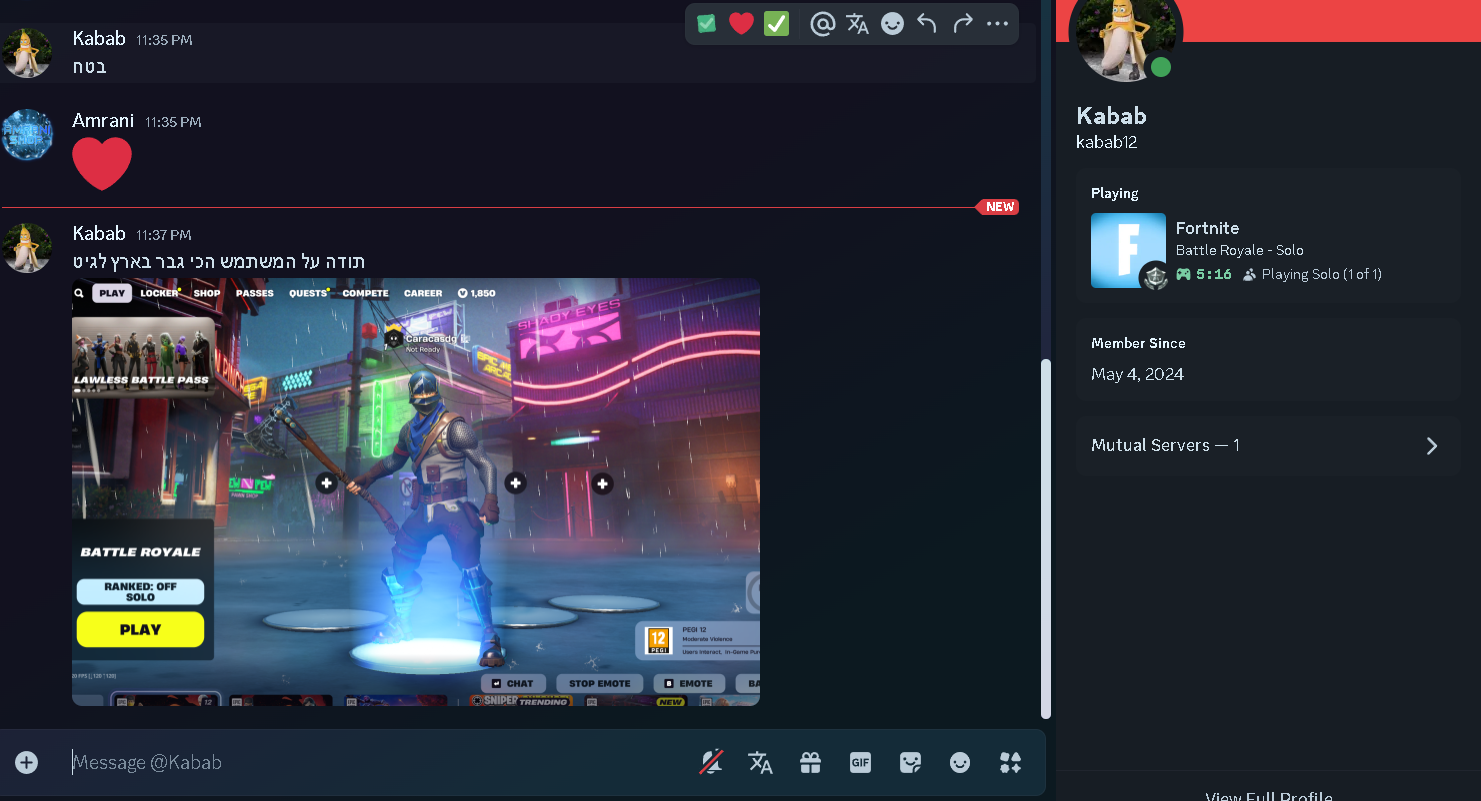Click the mention @ icon in hover toolbar

tap(822, 24)
